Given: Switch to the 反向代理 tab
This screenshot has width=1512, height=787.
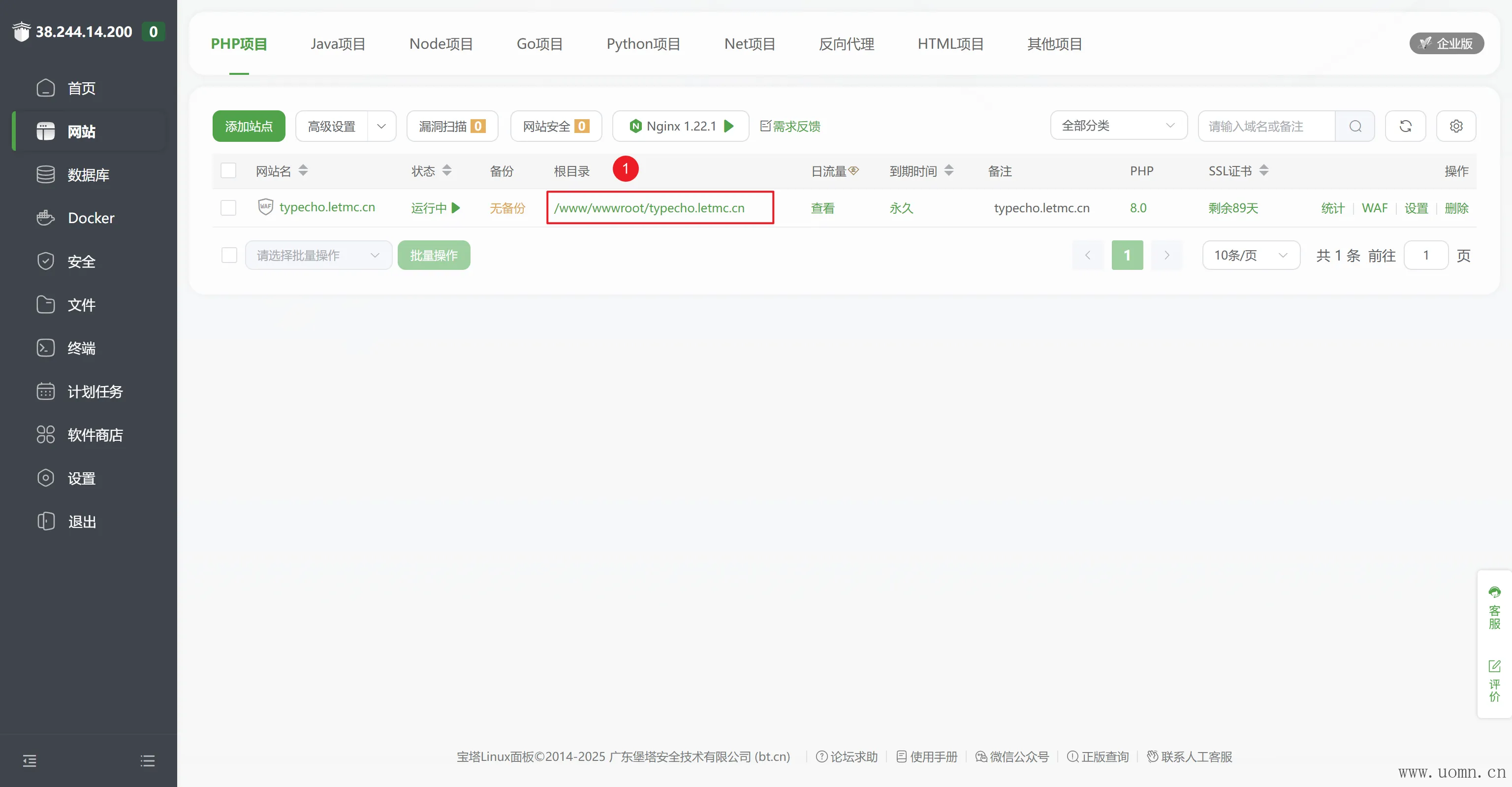Looking at the screenshot, I should pyautogui.click(x=846, y=44).
